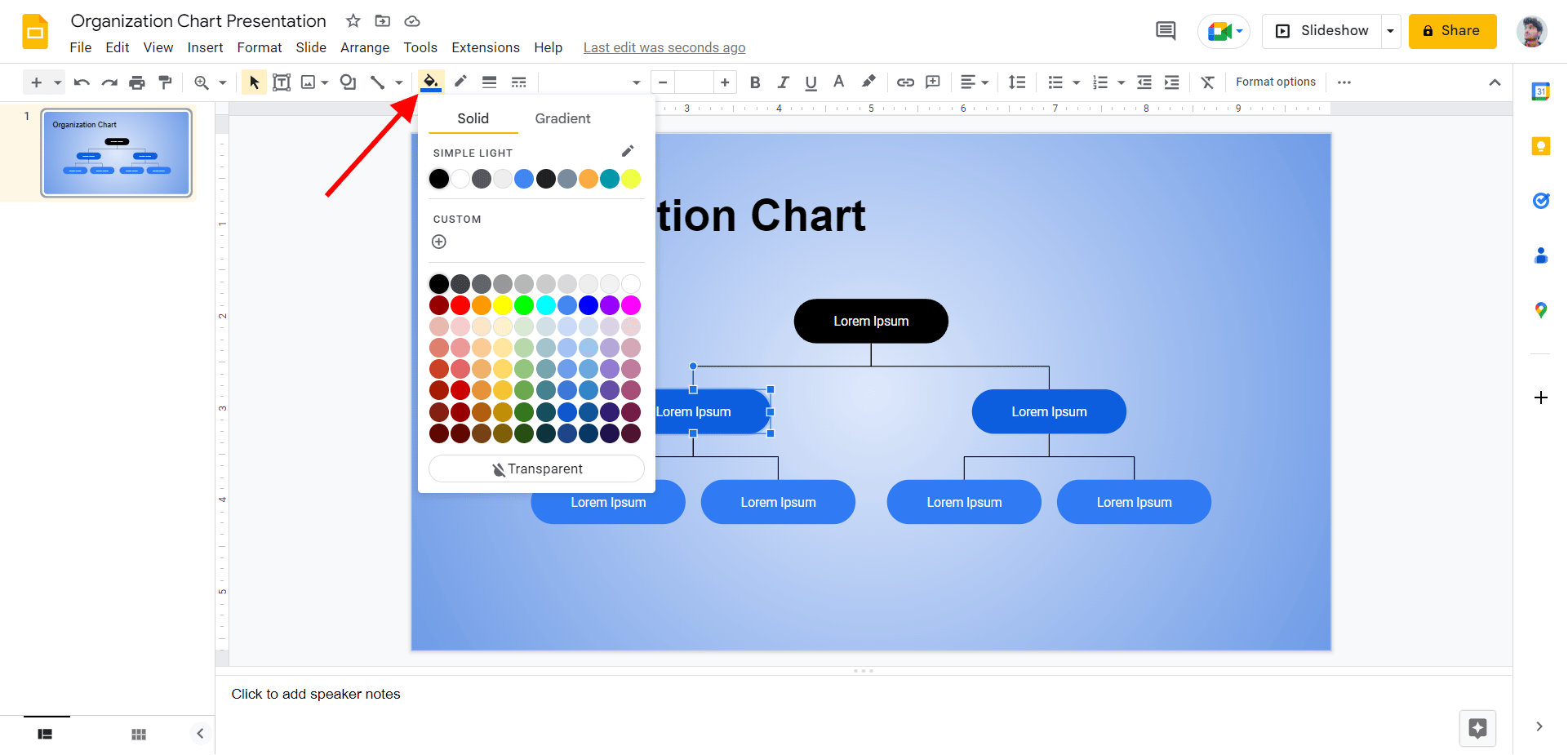Viewport: 1568px width, 755px height.
Task: Expand the numbered list options
Action: 1119,82
